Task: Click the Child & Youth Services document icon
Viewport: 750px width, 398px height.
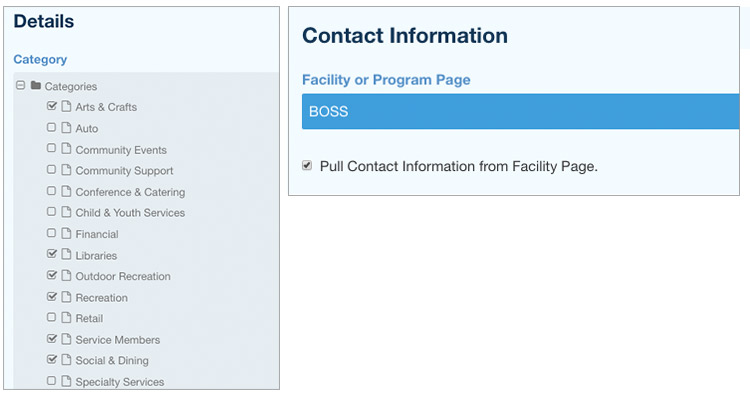Action: click(66, 212)
